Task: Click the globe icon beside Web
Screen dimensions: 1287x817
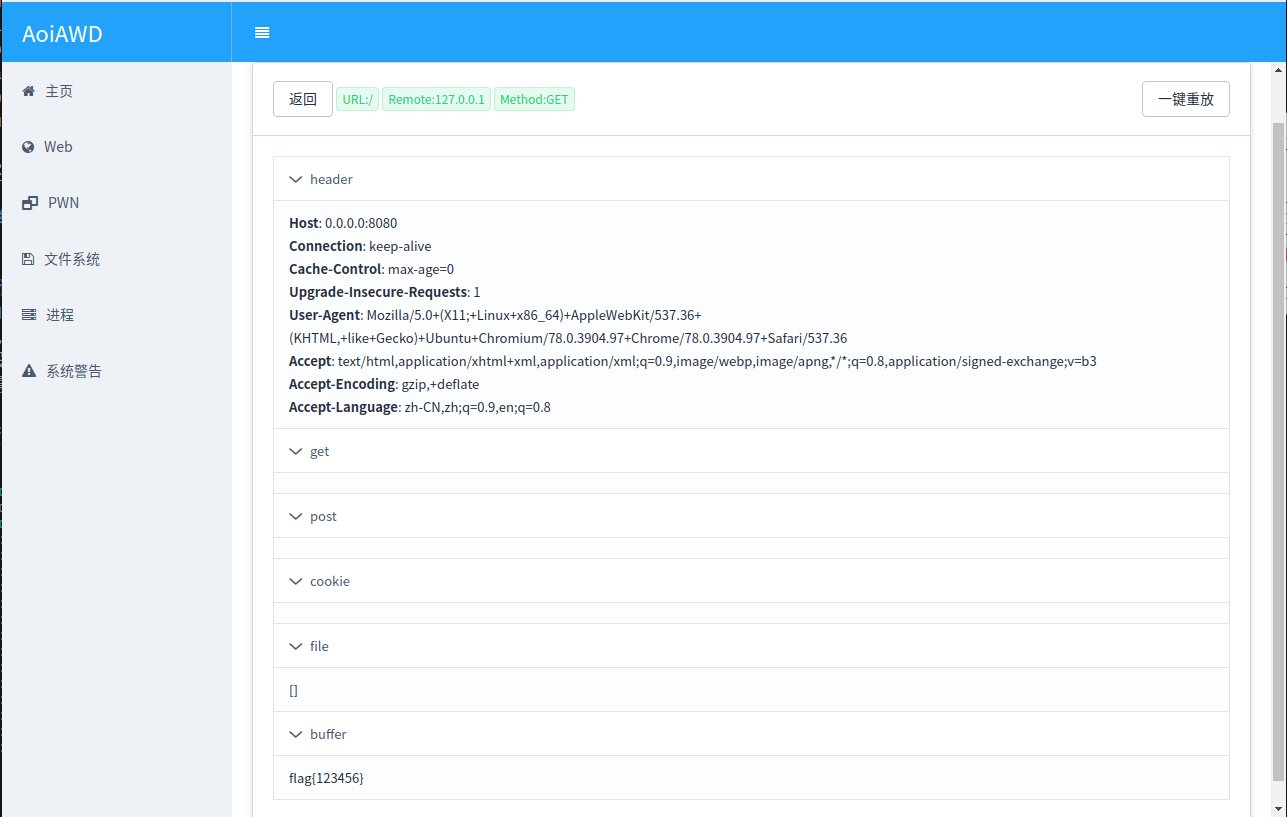Action: [28, 147]
